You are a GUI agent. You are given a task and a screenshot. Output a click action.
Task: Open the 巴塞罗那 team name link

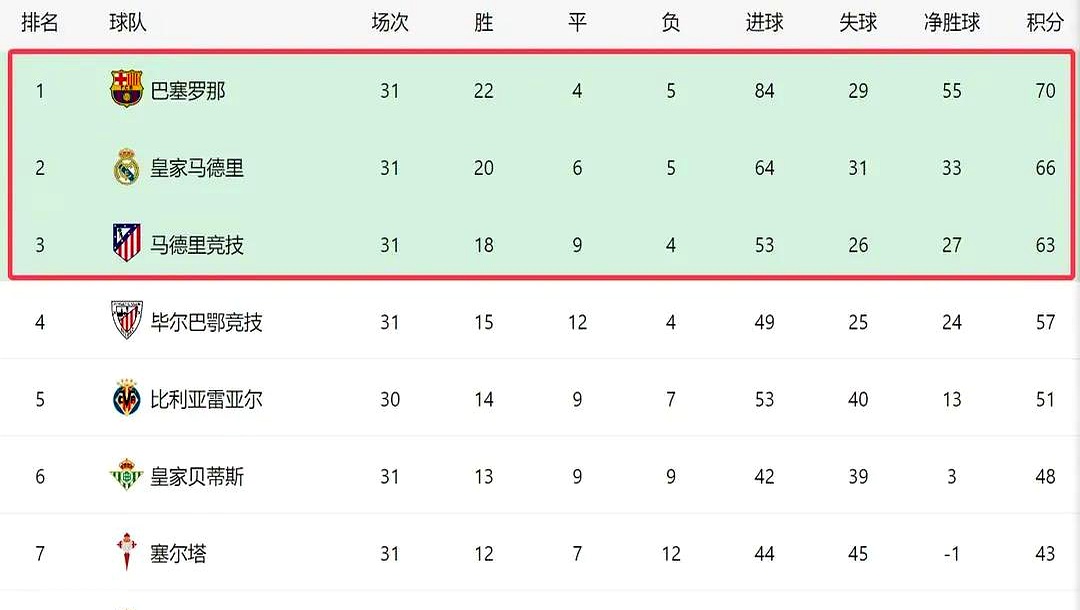tap(188, 91)
